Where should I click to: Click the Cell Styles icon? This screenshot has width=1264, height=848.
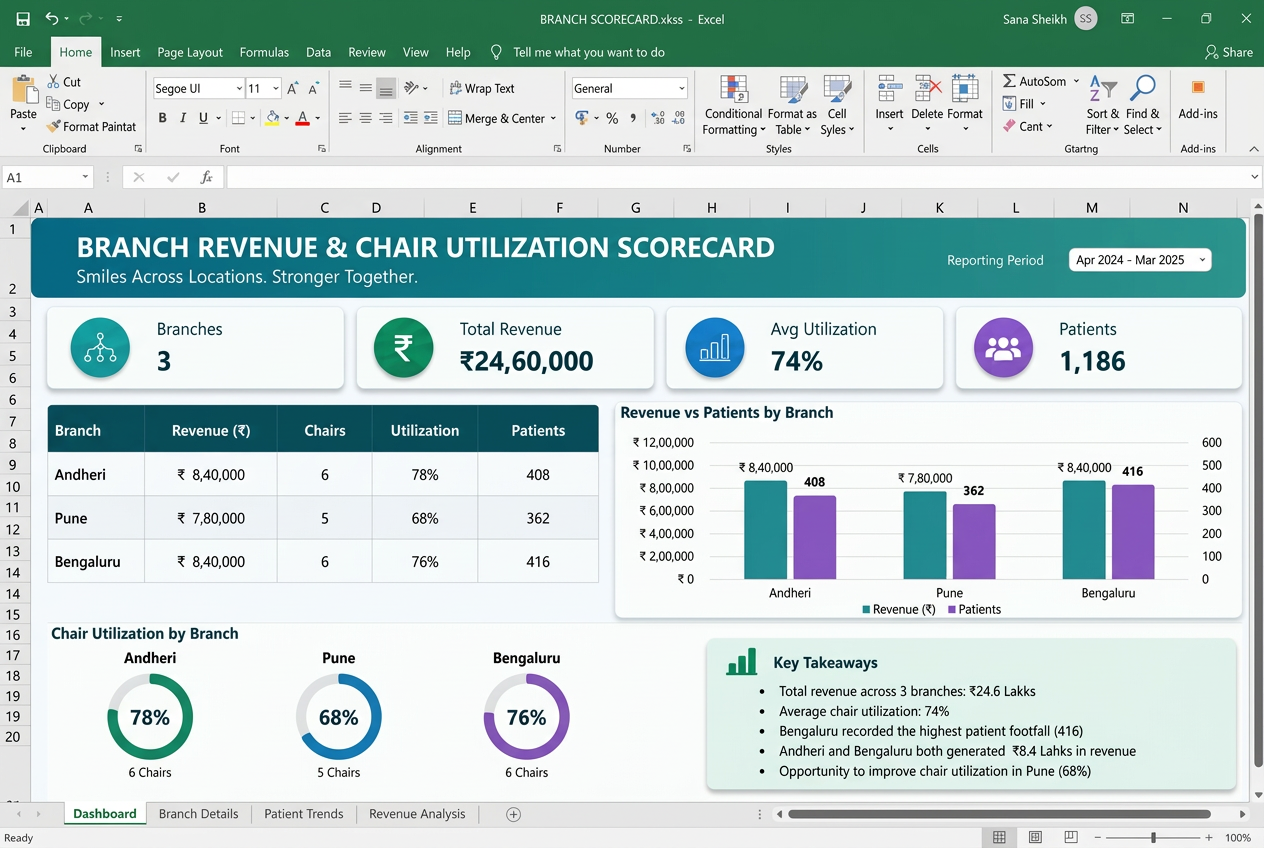(x=837, y=90)
